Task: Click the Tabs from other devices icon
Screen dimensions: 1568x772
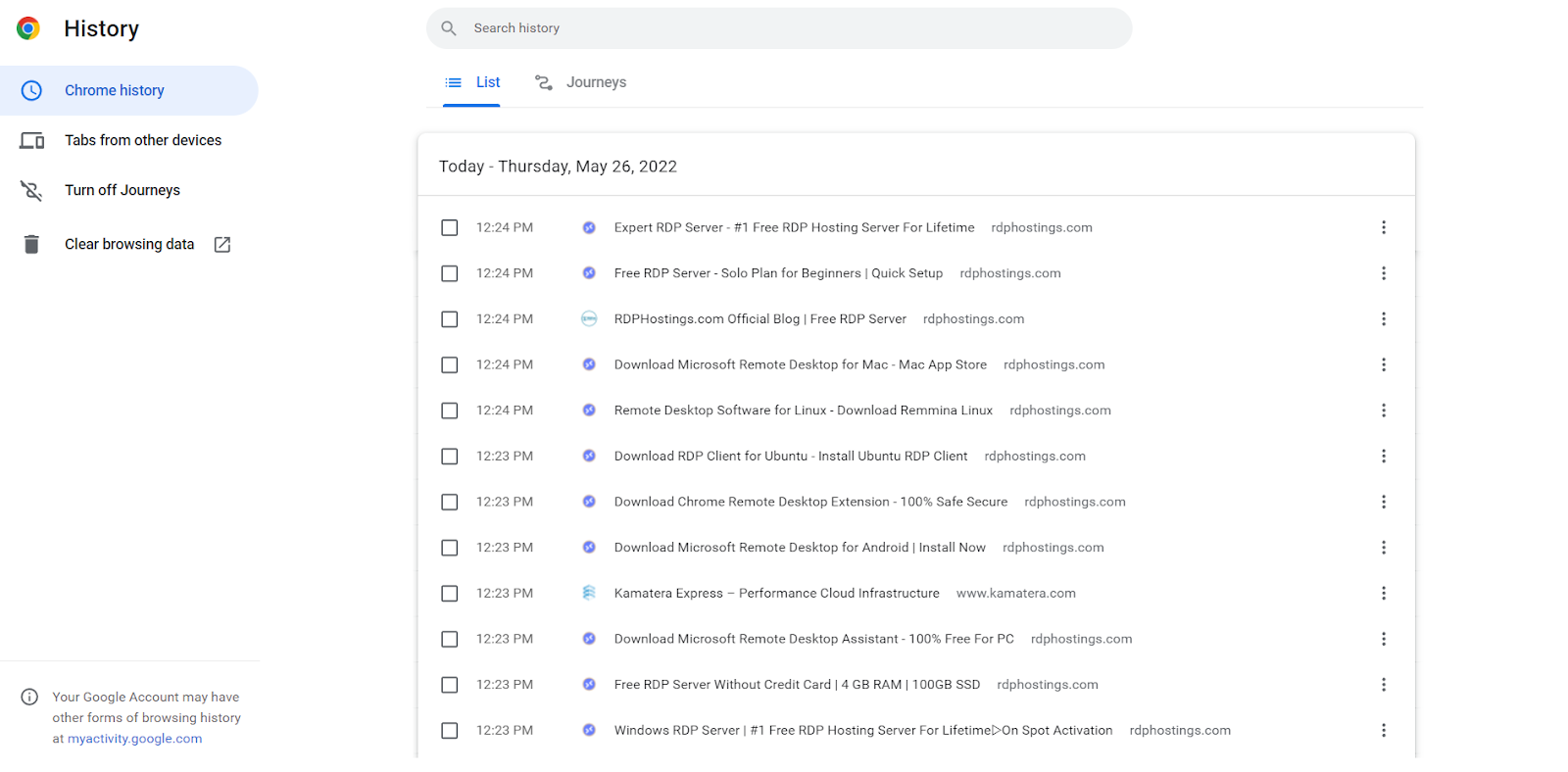Action: coord(31,140)
